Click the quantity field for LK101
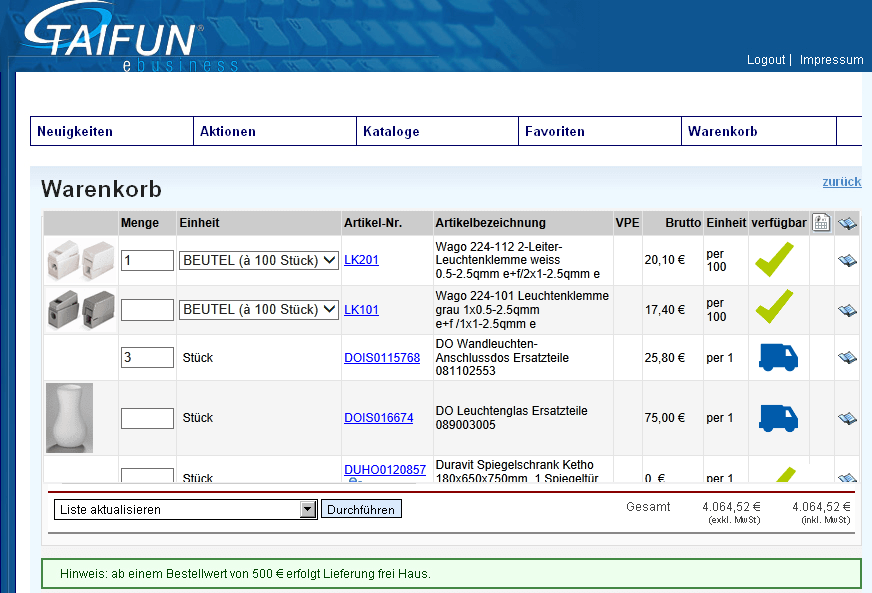The height and width of the screenshot is (593, 872). coord(147,310)
